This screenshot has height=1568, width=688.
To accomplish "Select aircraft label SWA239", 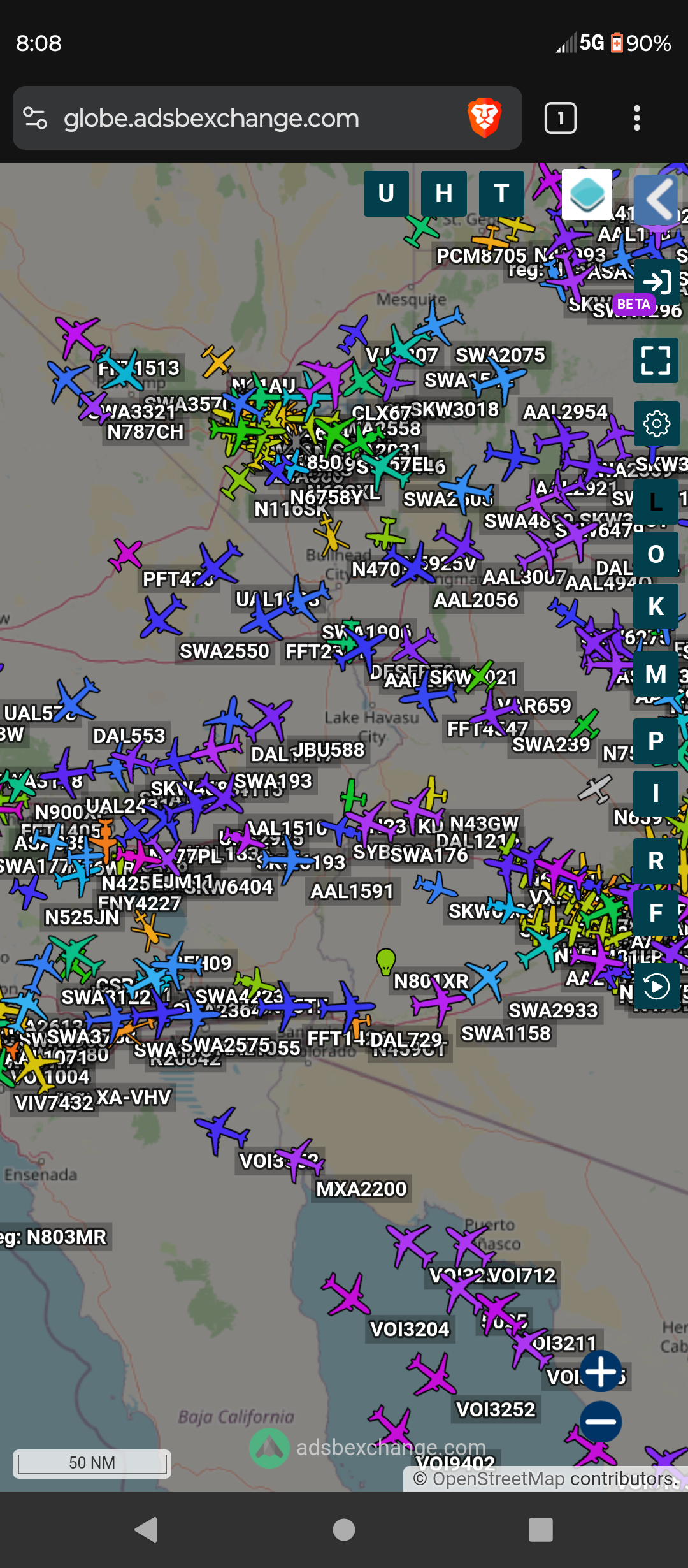I will pyautogui.click(x=552, y=744).
